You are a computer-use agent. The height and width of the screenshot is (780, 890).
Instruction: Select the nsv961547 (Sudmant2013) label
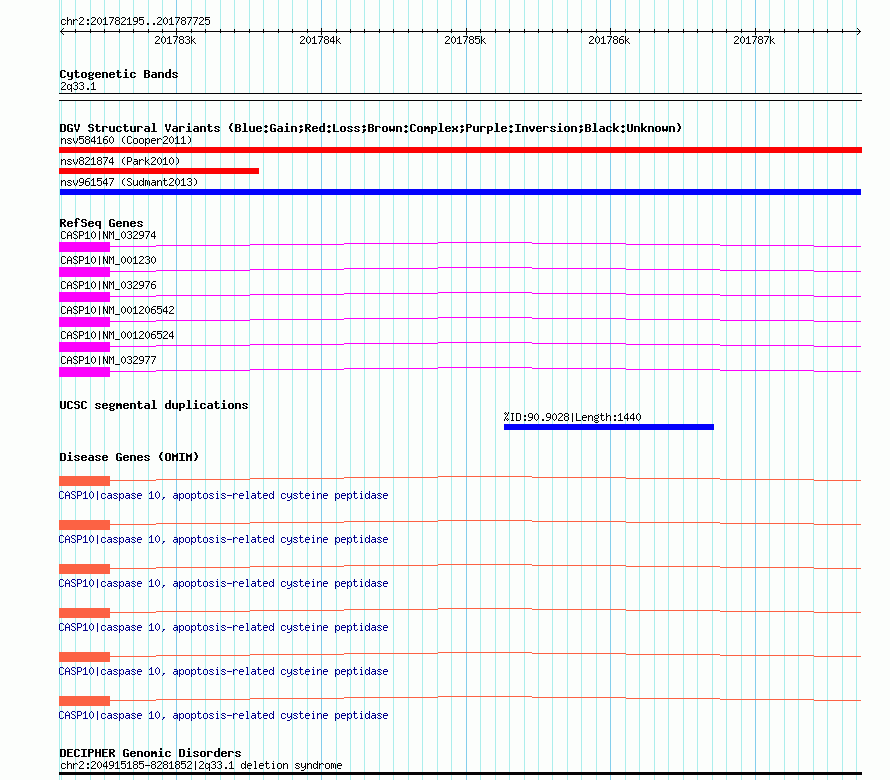(129, 182)
